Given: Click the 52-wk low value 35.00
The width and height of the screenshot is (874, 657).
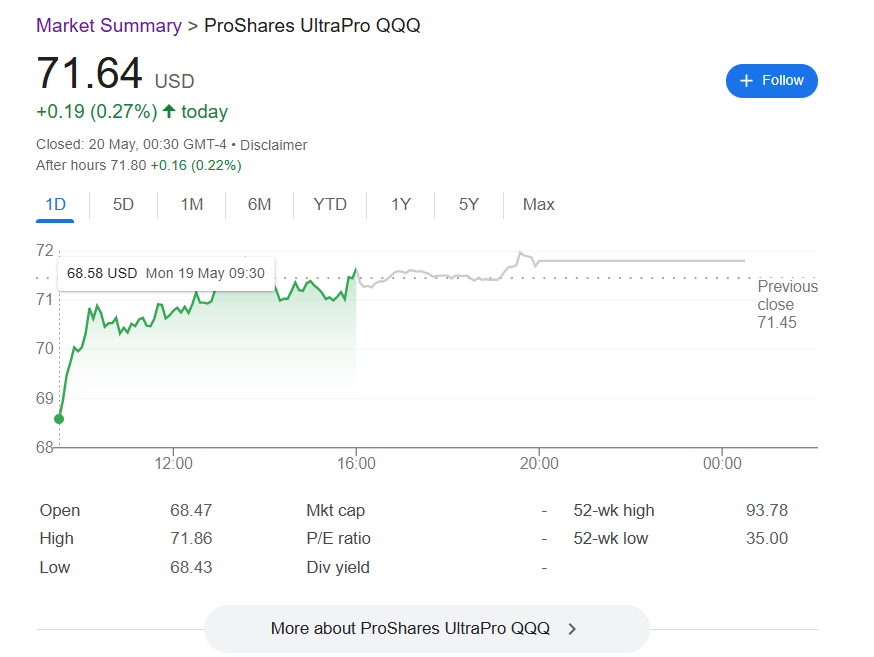Looking at the screenshot, I should (x=767, y=538).
